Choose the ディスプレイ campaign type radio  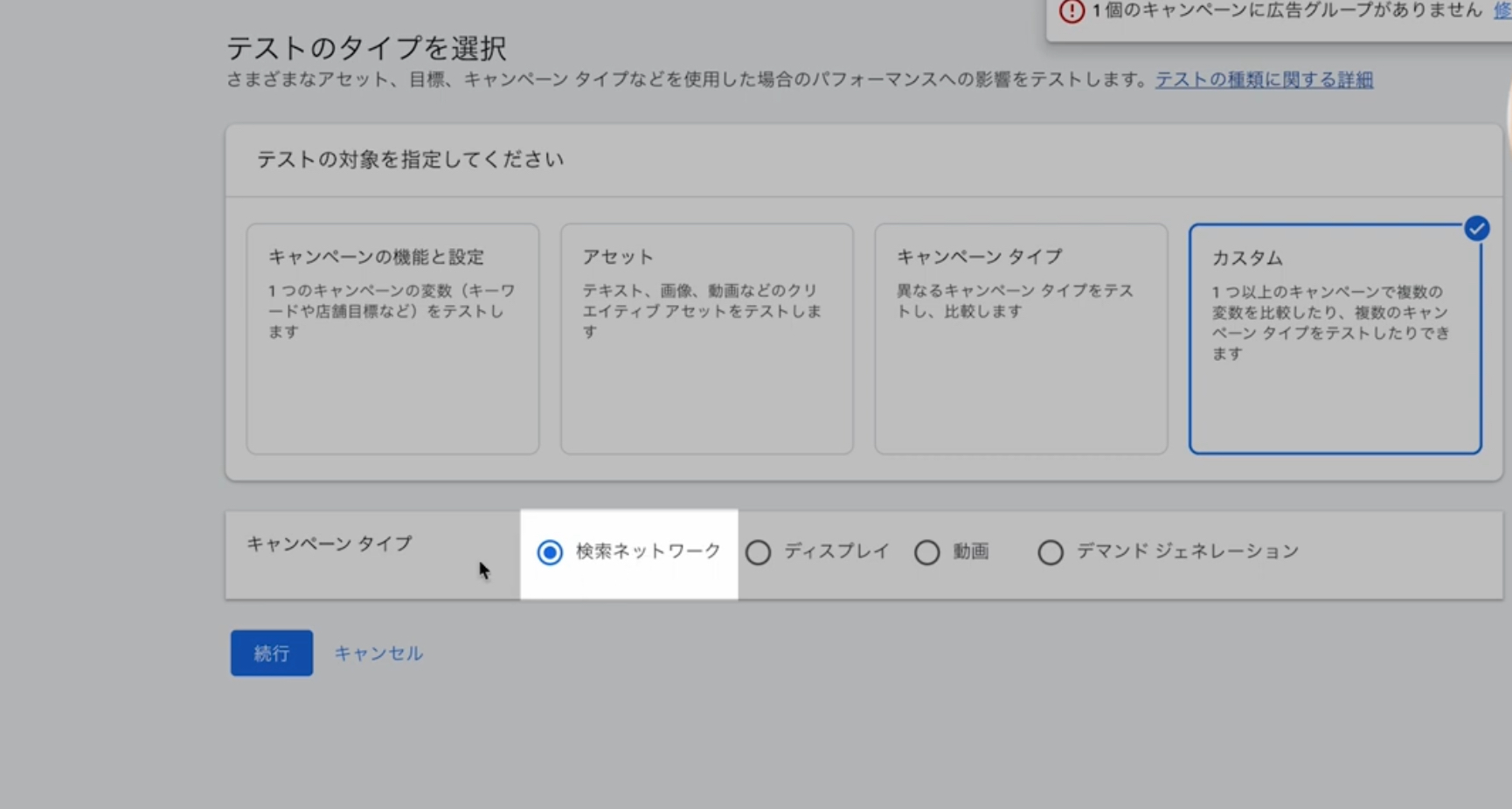coord(759,552)
